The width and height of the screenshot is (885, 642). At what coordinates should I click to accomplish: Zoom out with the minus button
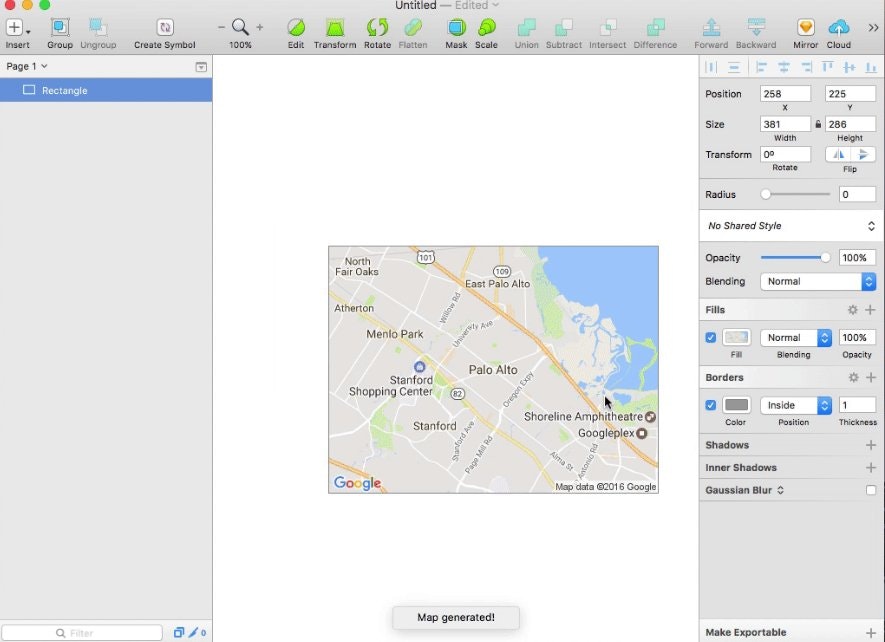(221, 27)
